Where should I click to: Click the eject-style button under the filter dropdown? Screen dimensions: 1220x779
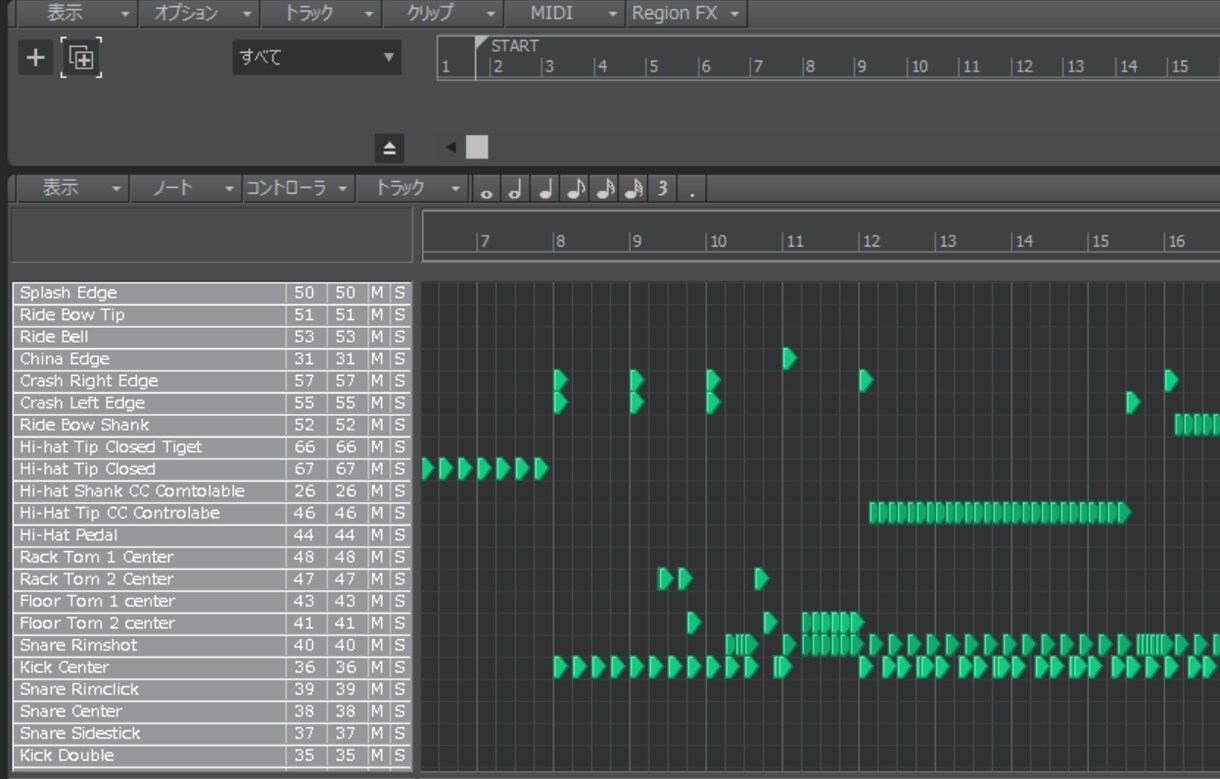coord(389,149)
